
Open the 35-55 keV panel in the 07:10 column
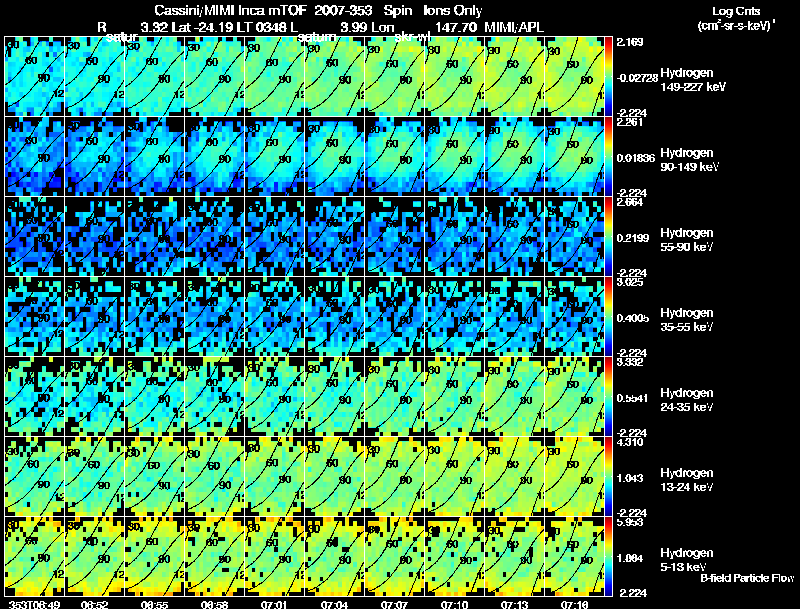tap(455, 317)
